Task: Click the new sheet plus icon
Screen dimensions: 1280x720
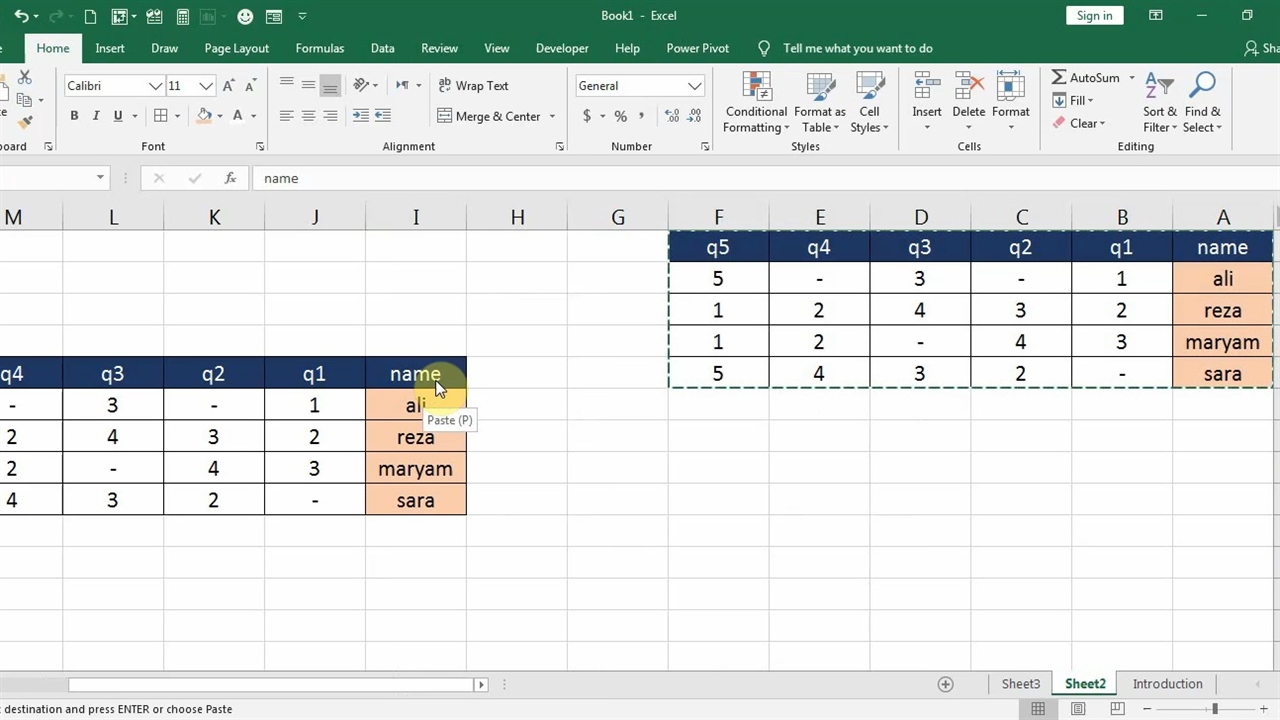Action: [945, 684]
